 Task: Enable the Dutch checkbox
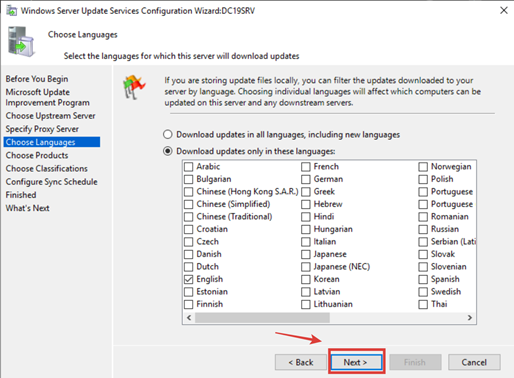tap(189, 267)
